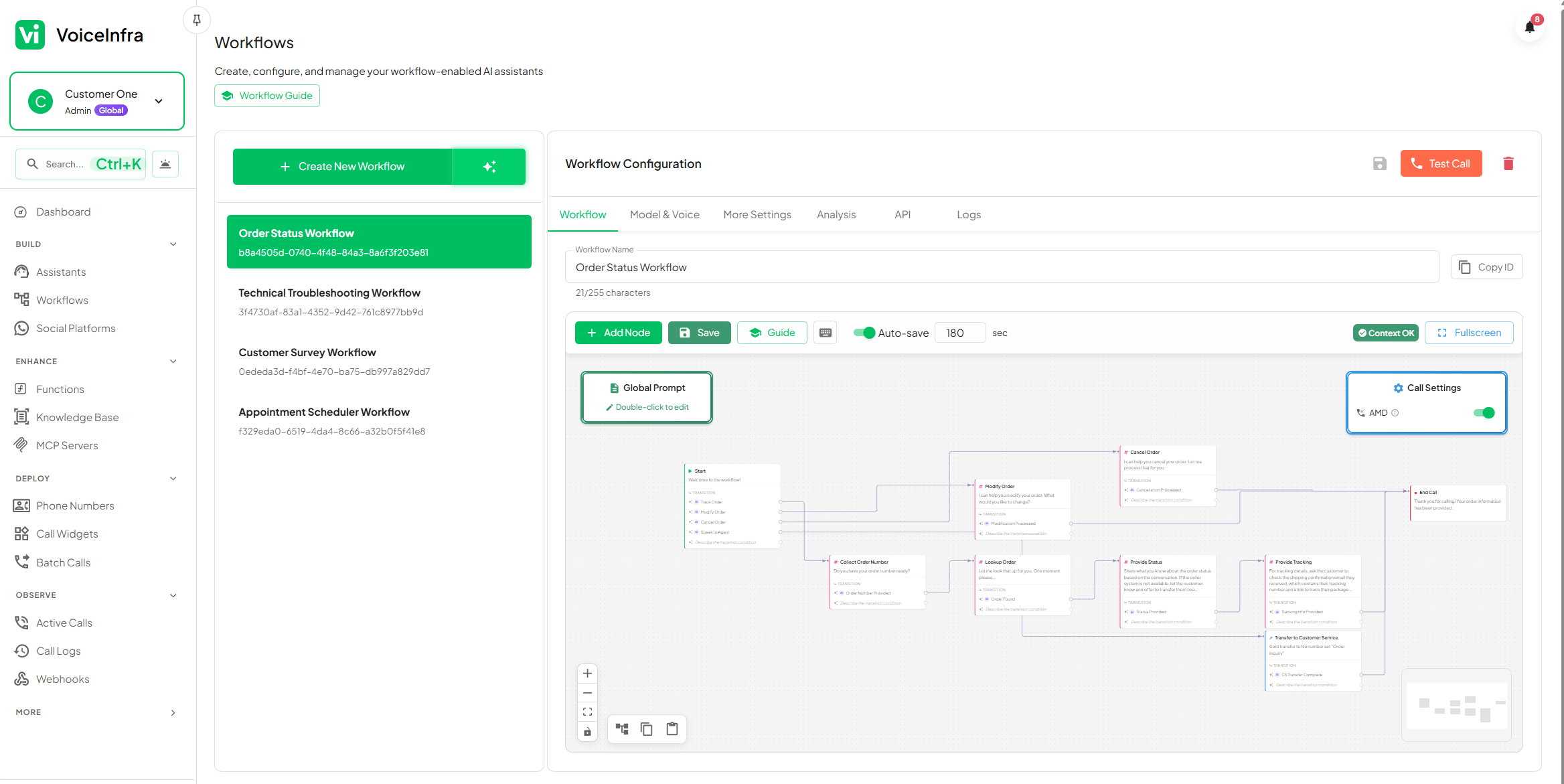Switch to the Model & Voice tab

coord(664,214)
